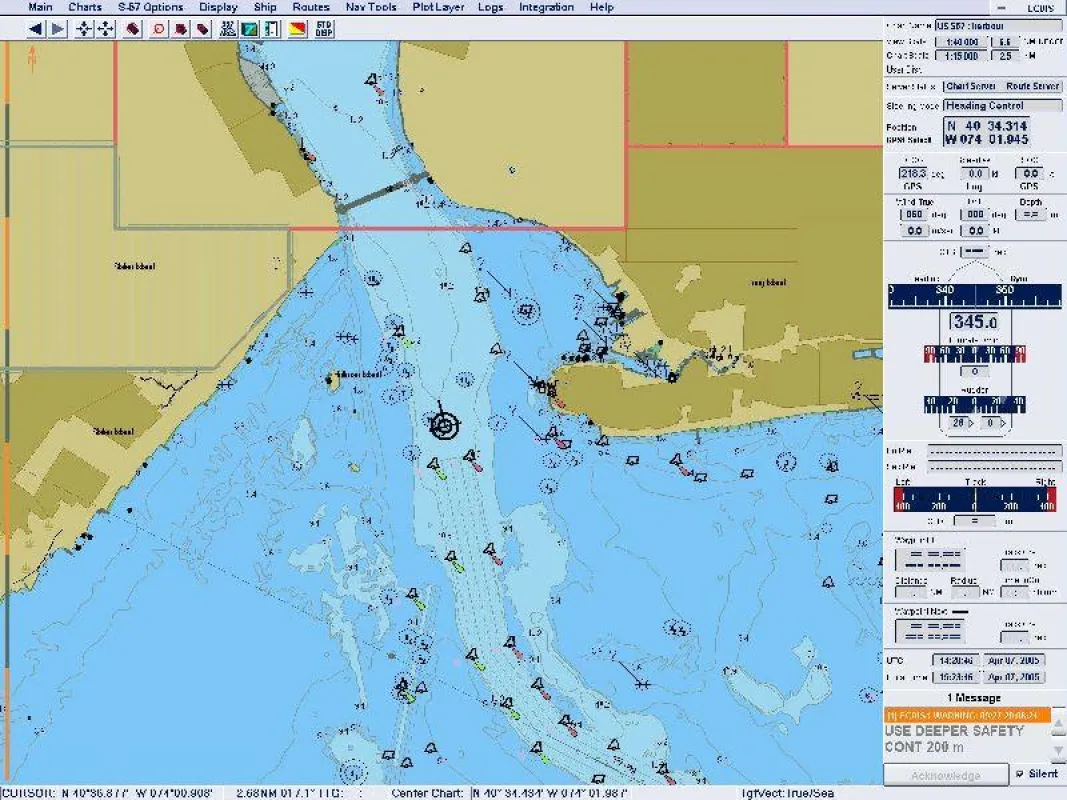Open the US S57 Harbour chart name field
This screenshot has height=800, width=1067.
[998, 26]
